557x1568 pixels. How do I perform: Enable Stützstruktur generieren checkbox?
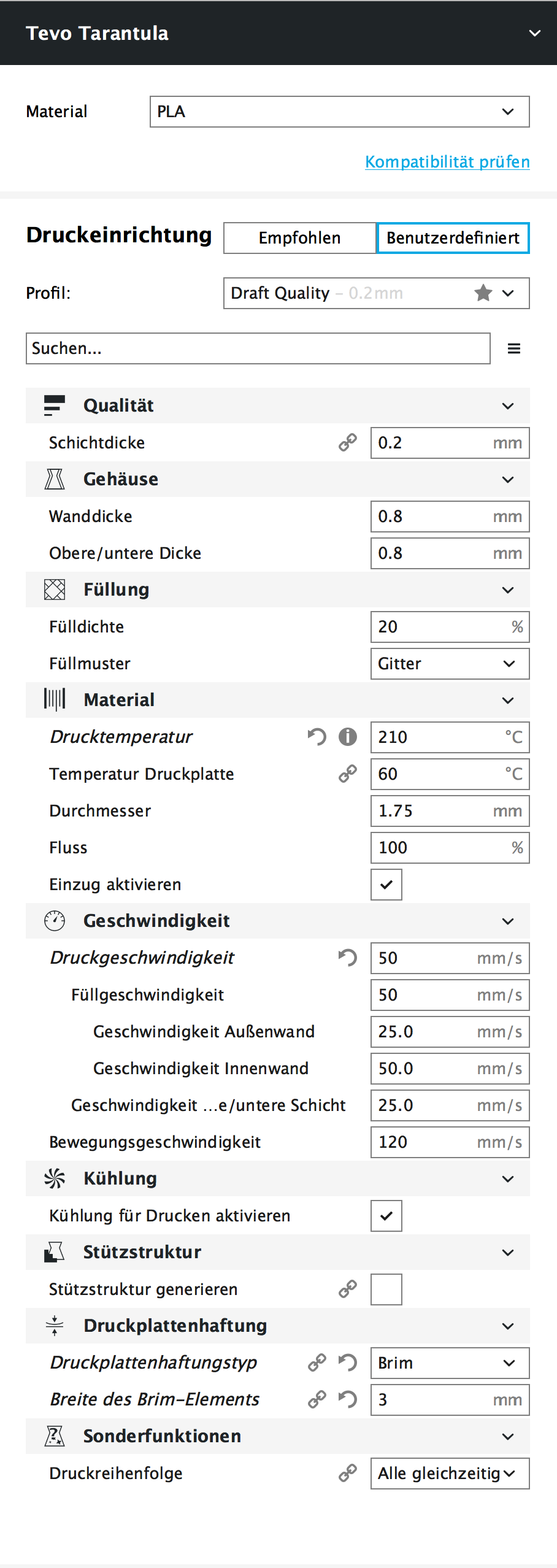(386, 1289)
